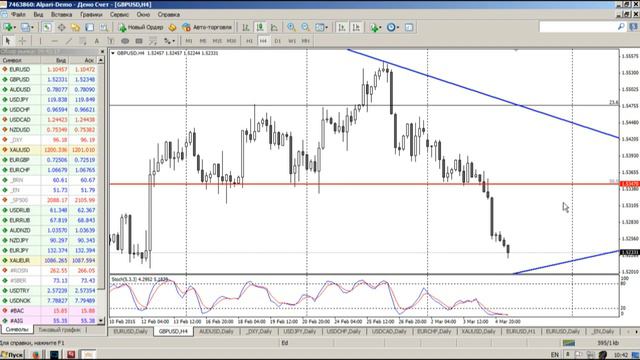Switch timeframe to H1
The height and width of the screenshot is (360, 640).
click(x=249, y=41)
